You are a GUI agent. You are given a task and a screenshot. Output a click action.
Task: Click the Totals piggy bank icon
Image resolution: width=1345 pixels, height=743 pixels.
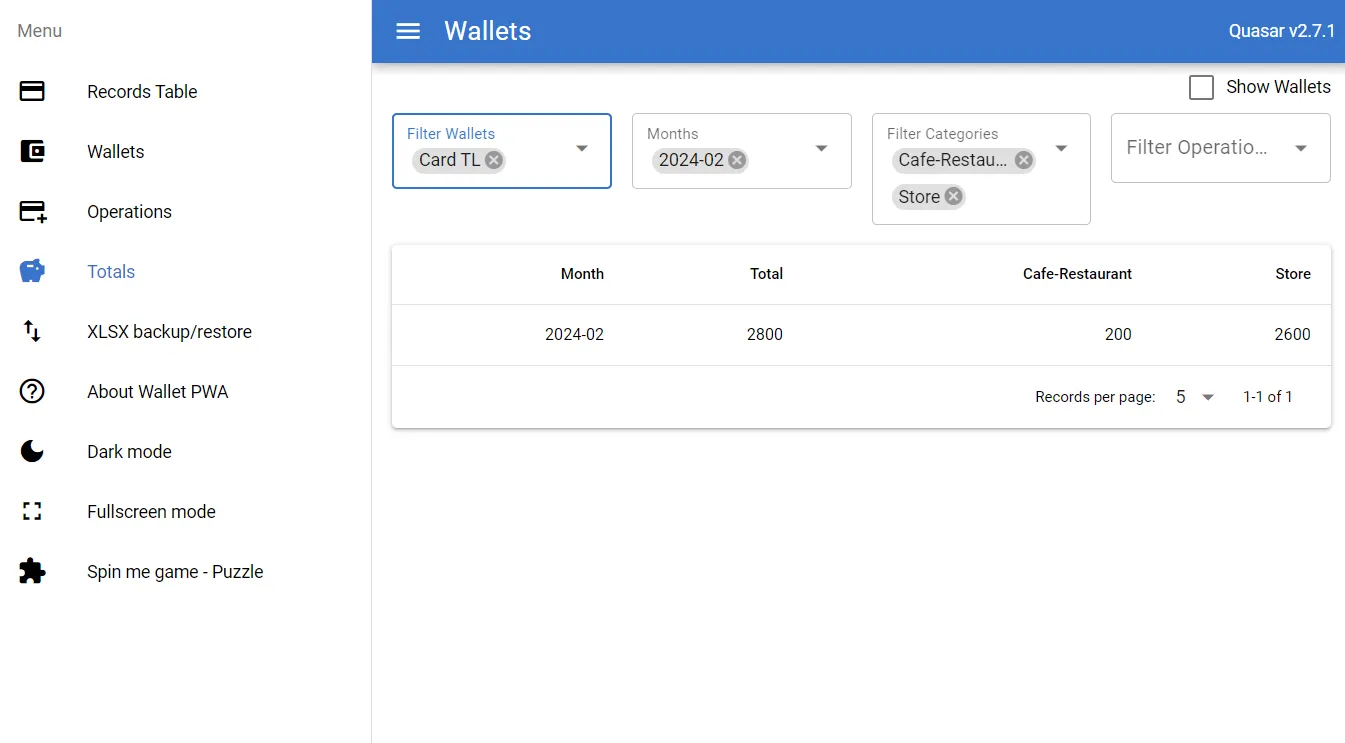click(32, 272)
